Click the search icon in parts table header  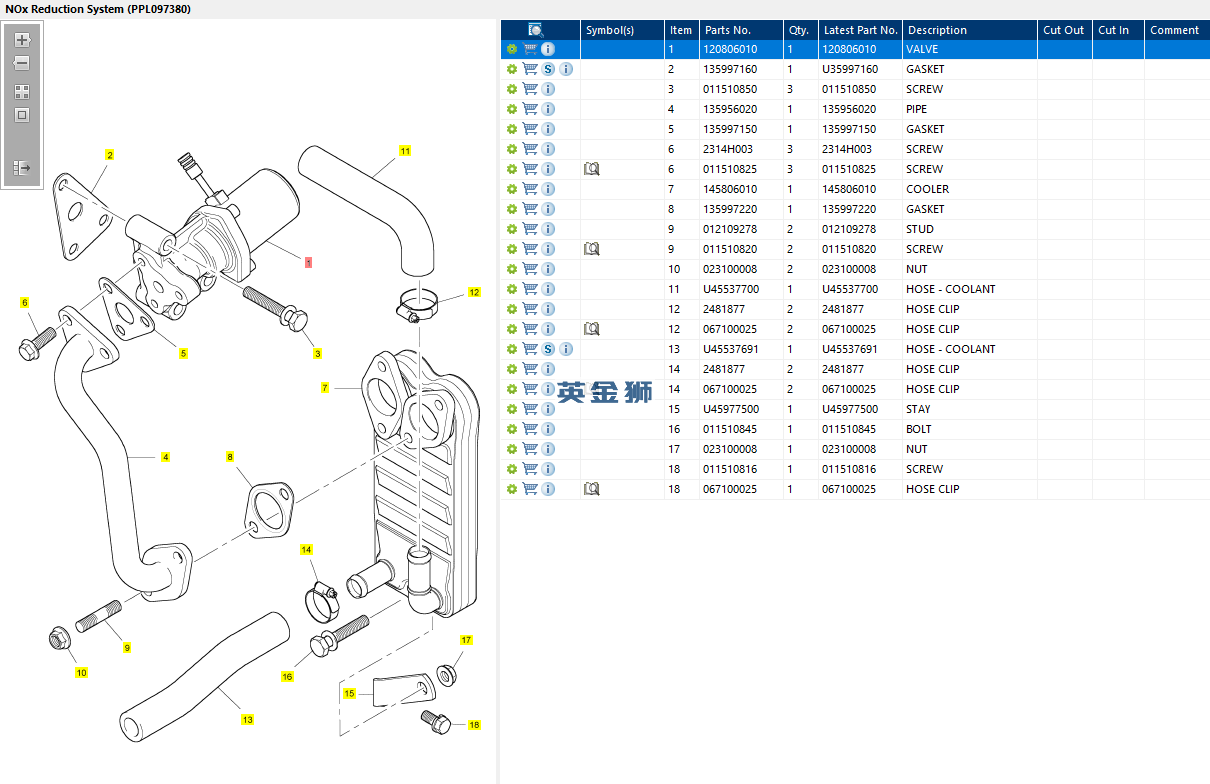[535, 30]
